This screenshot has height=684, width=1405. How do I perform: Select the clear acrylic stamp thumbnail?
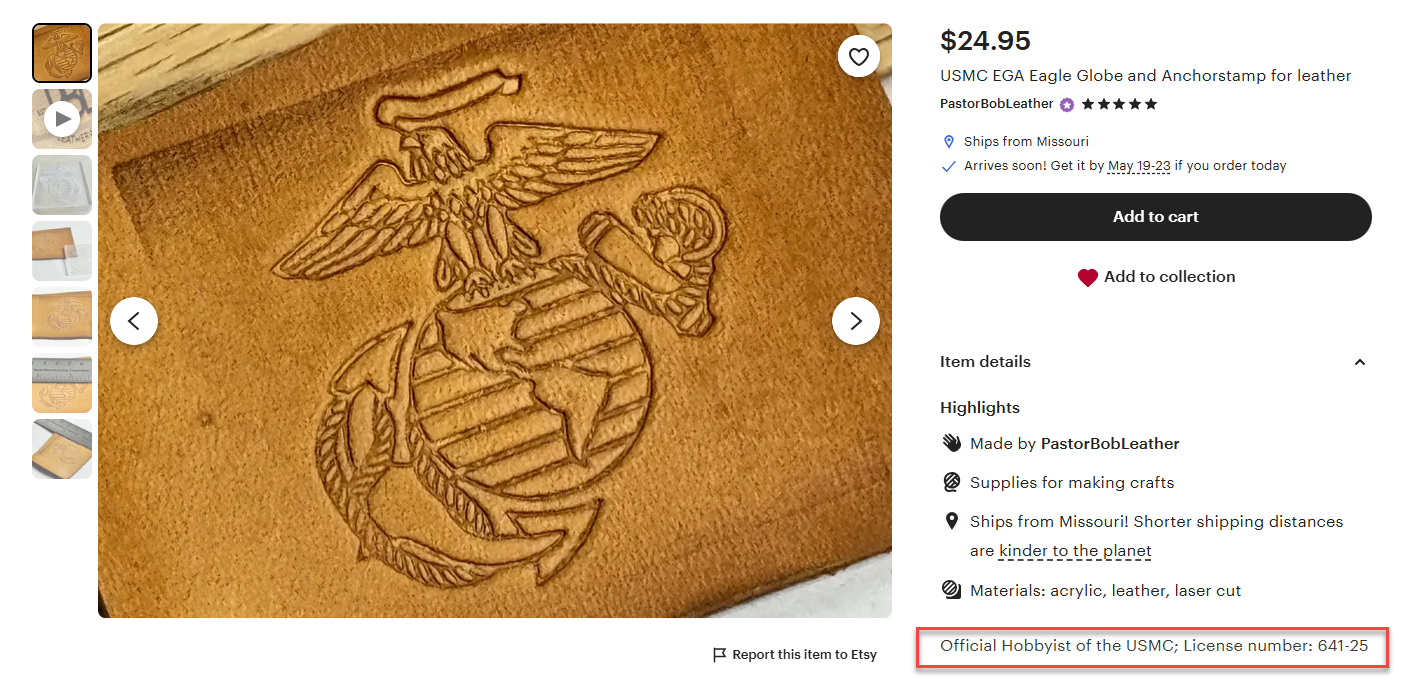[62, 185]
